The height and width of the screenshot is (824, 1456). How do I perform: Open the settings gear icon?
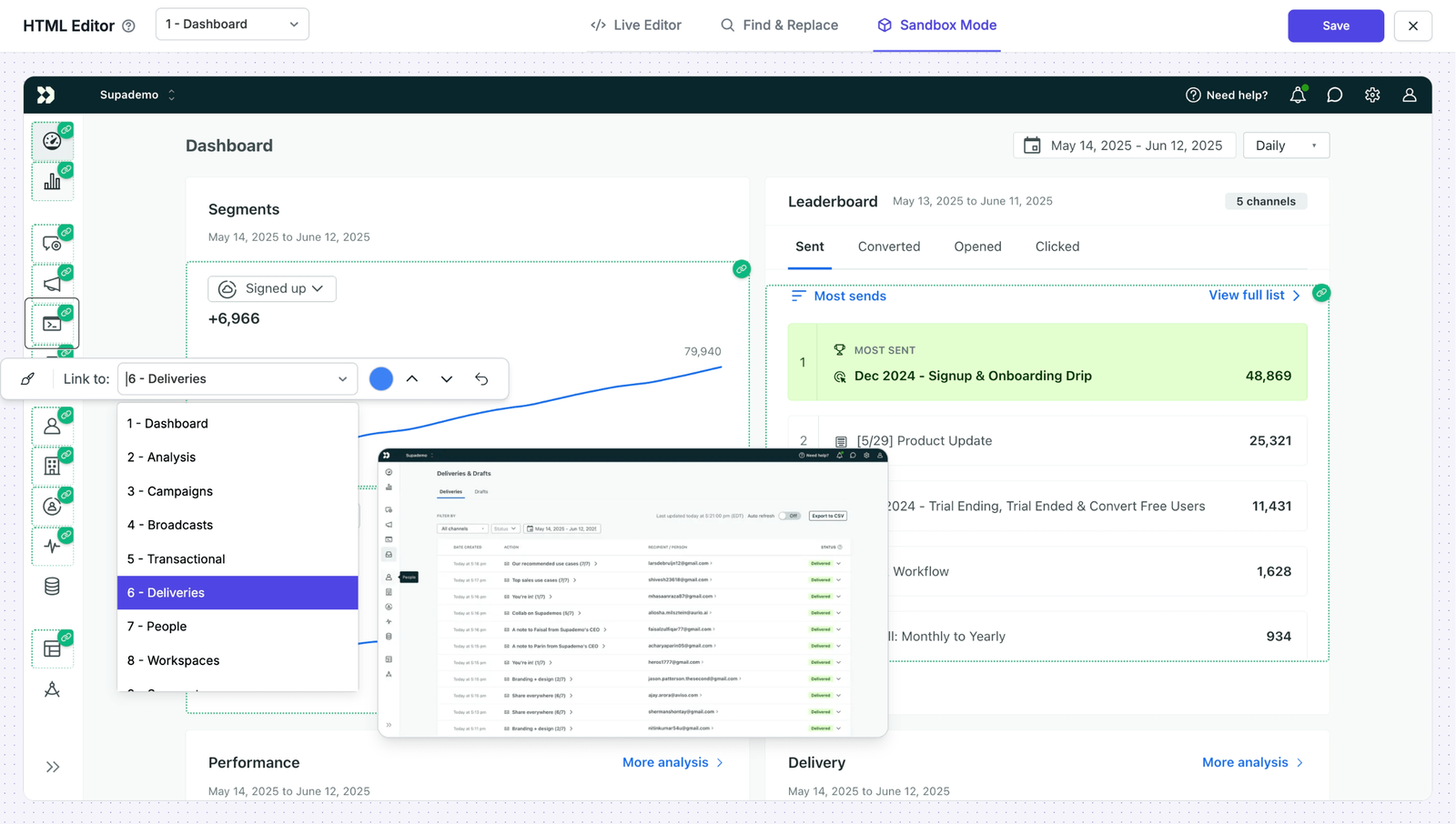1372,95
